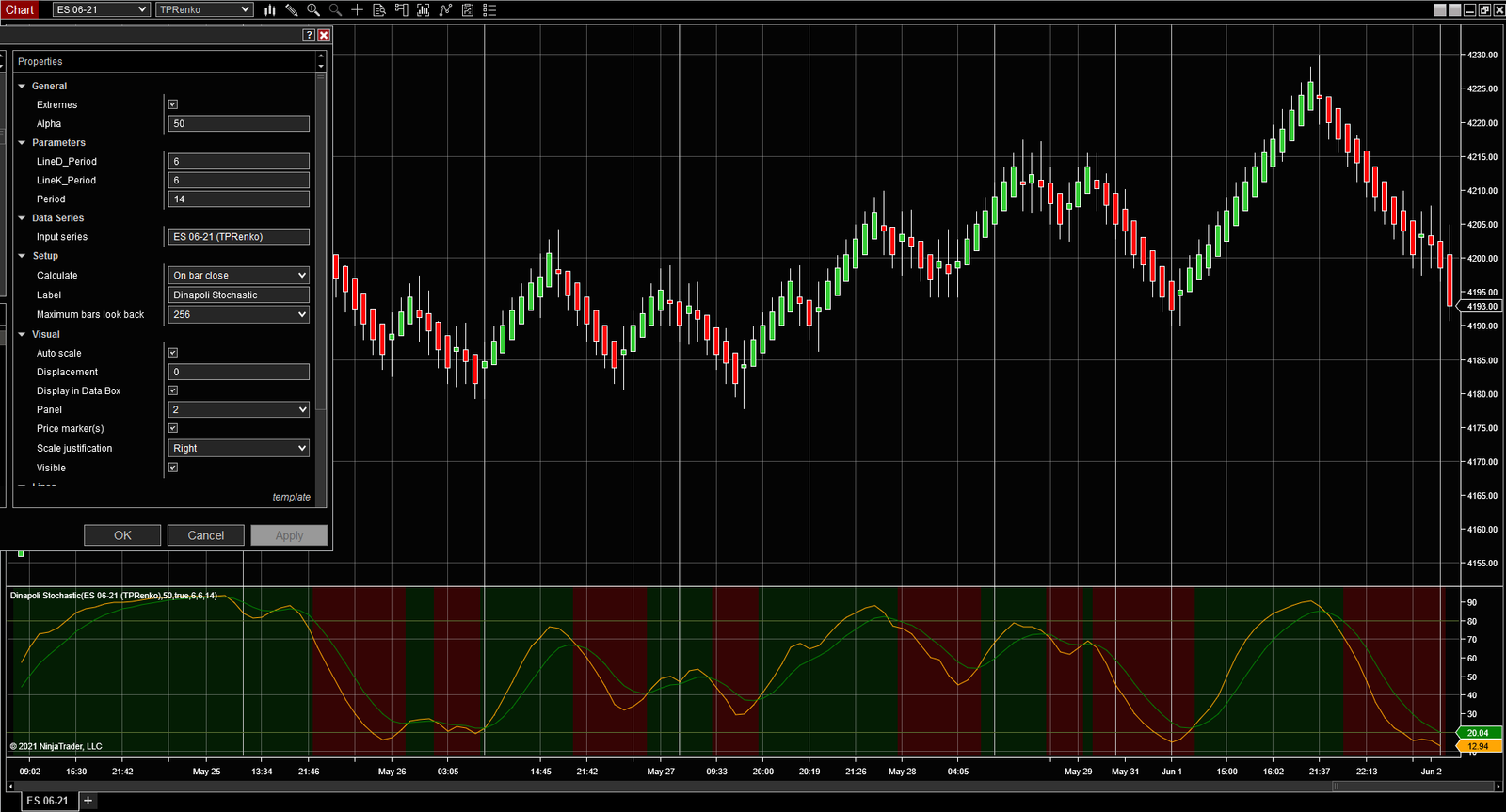This screenshot has height=812, width=1506.
Task: Select the drawing tools pencil icon
Action: [292, 10]
